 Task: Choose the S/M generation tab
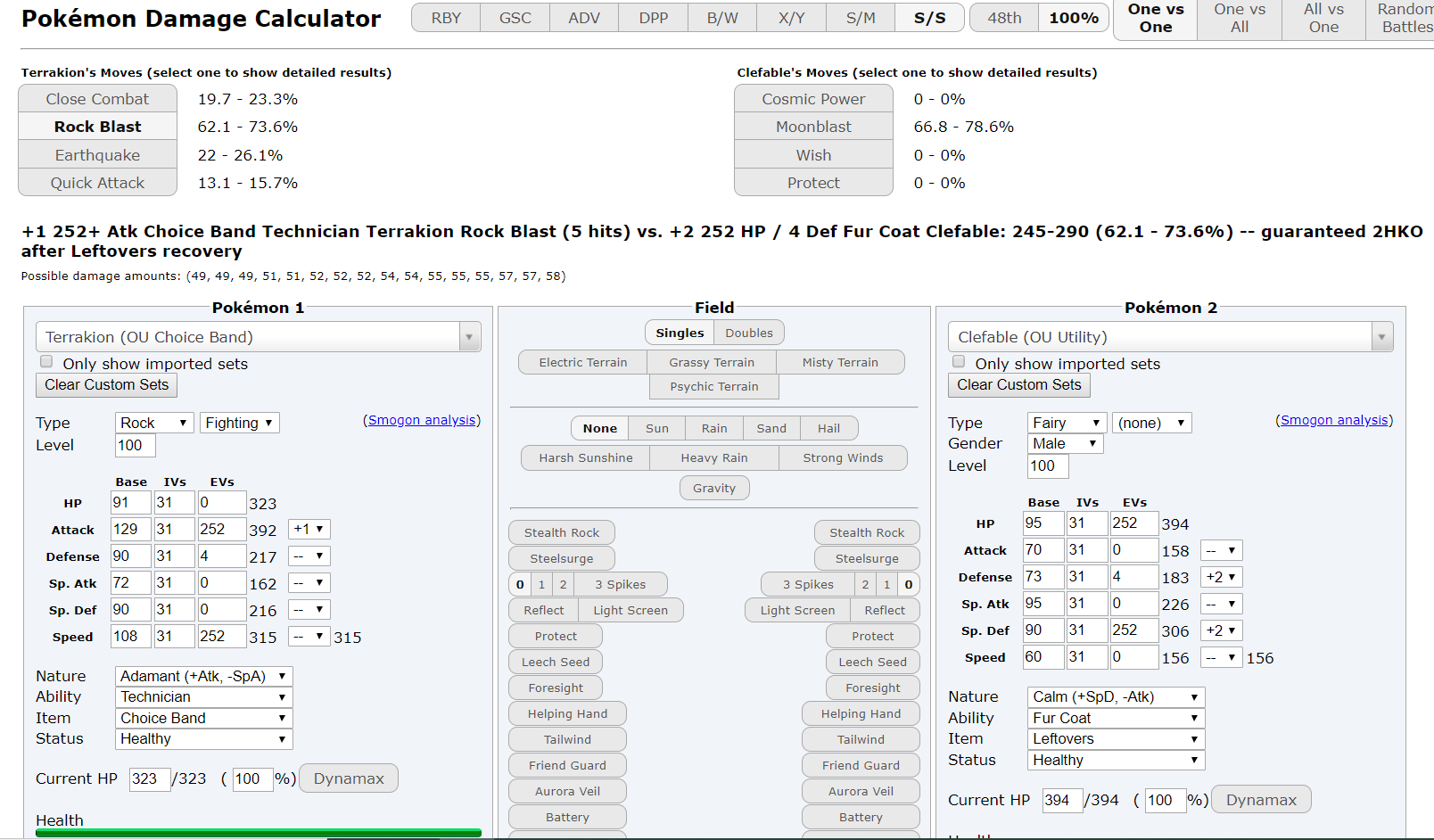(861, 18)
